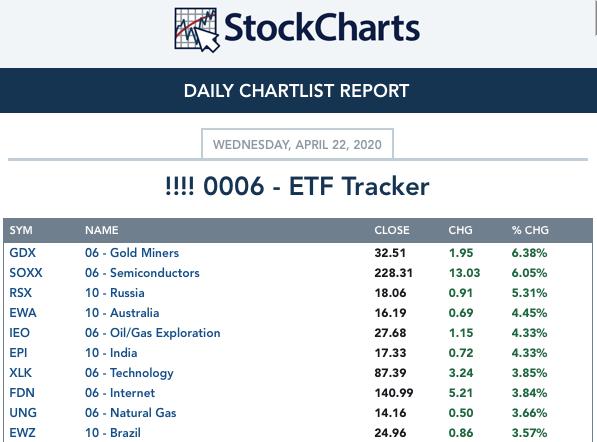Click the CLOSE column header

pos(392,230)
